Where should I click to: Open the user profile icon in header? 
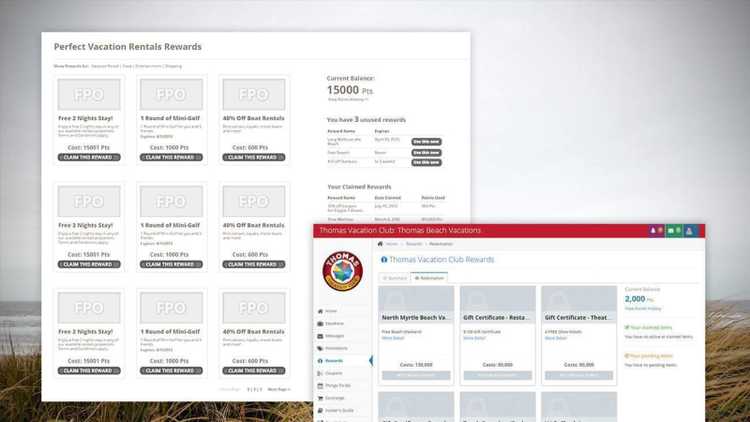[x=690, y=231]
